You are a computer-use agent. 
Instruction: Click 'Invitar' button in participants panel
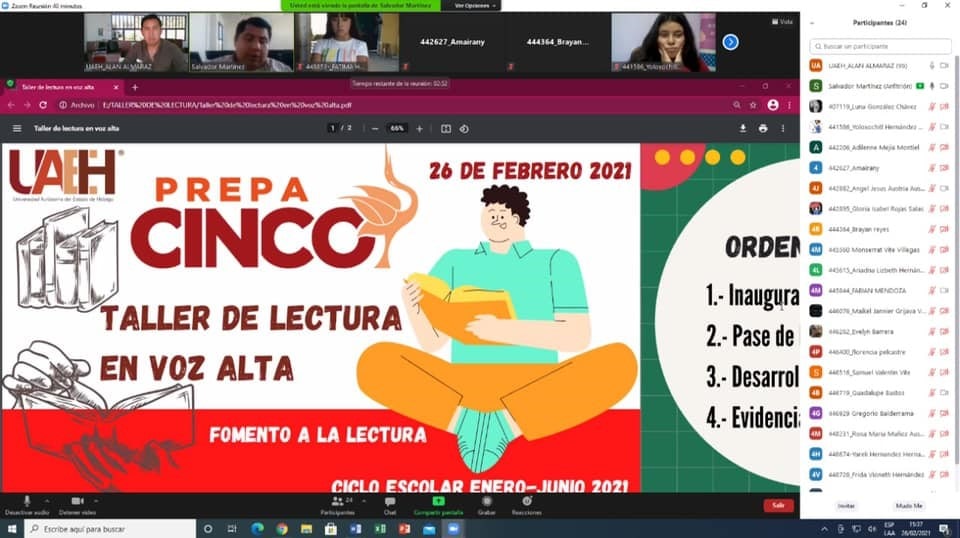(x=846, y=506)
